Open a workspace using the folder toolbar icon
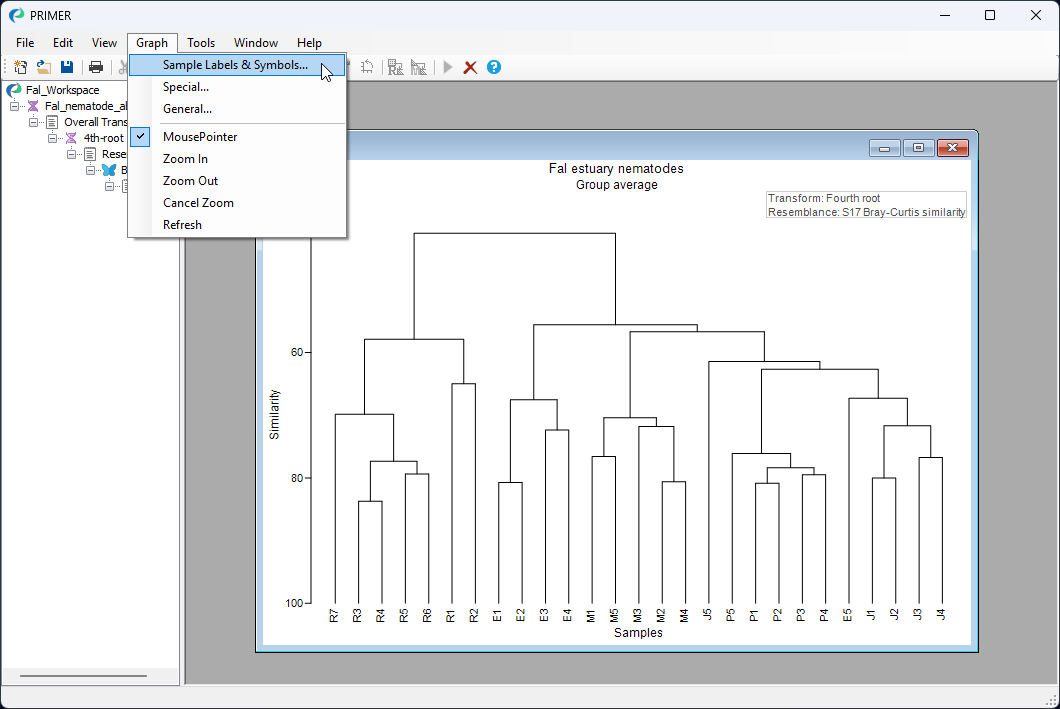Screen dimensions: 1060x709 [43, 67]
